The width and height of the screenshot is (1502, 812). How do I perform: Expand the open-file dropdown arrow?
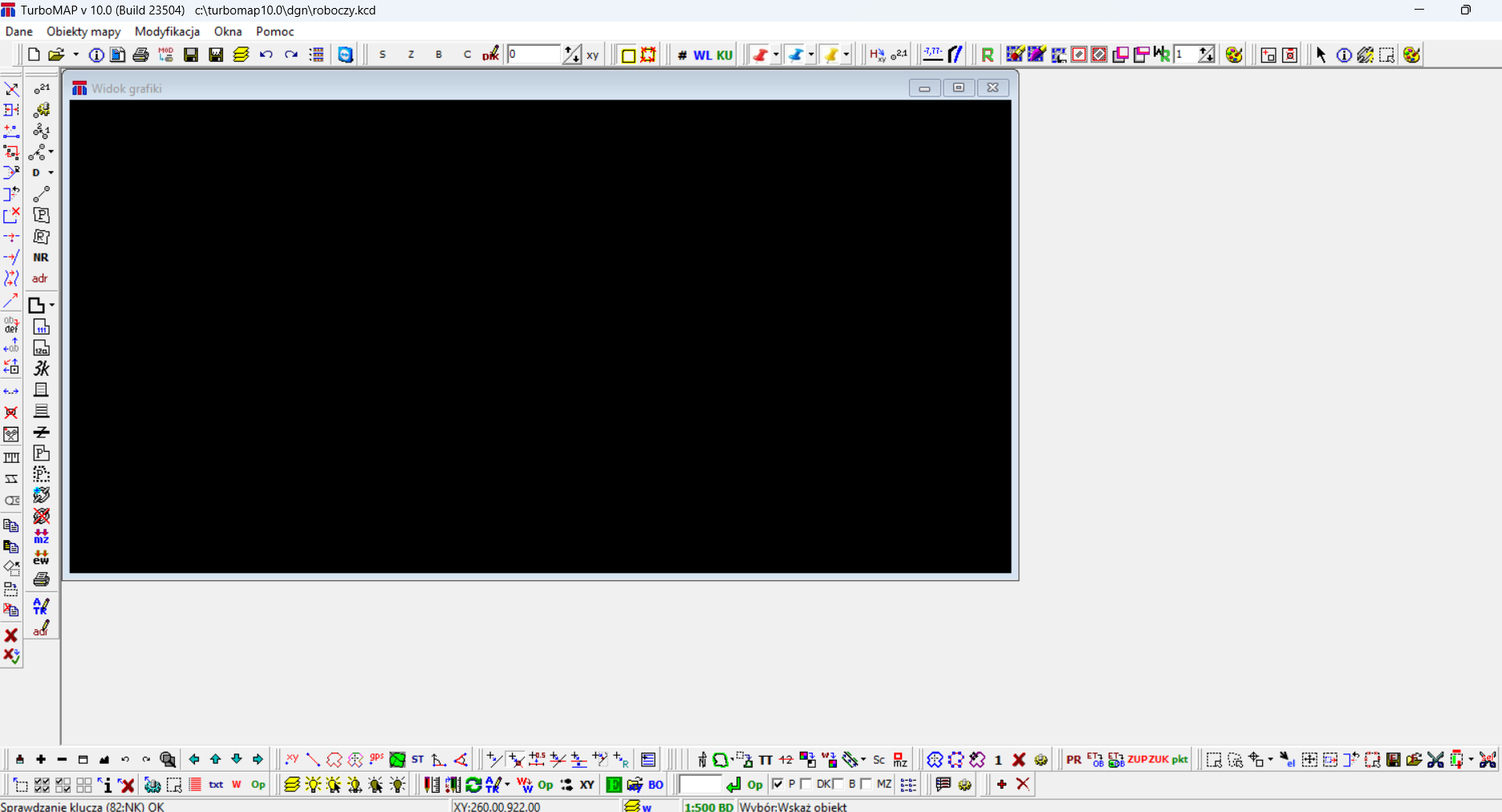[75, 55]
